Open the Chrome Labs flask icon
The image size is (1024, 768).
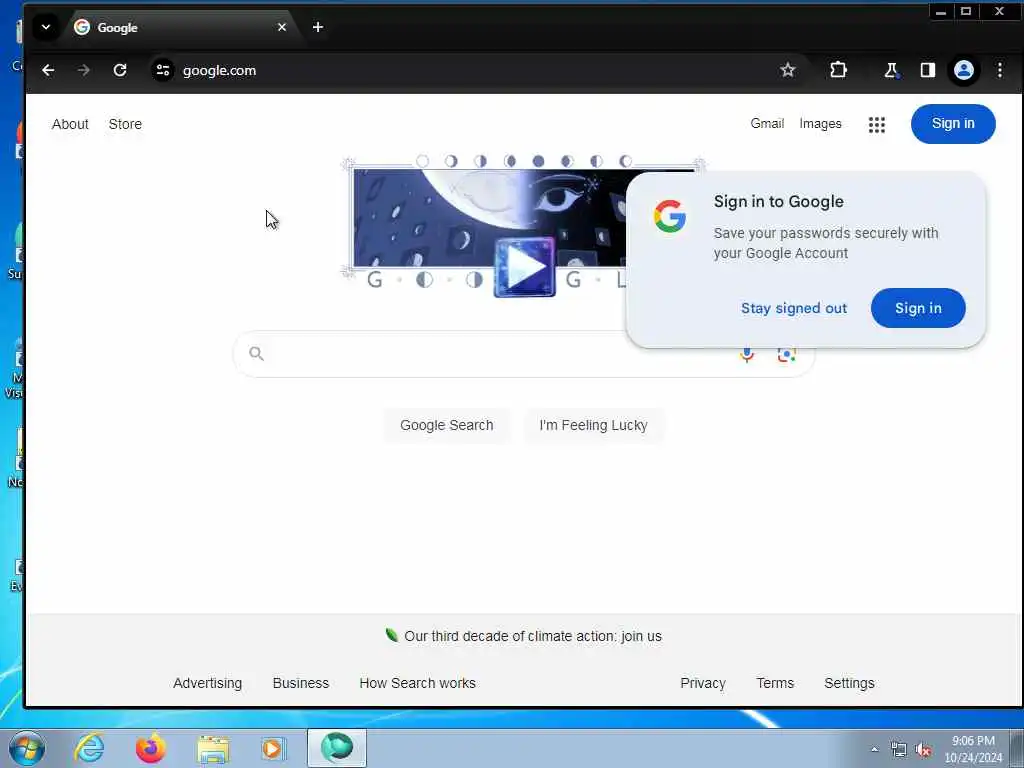tap(891, 70)
